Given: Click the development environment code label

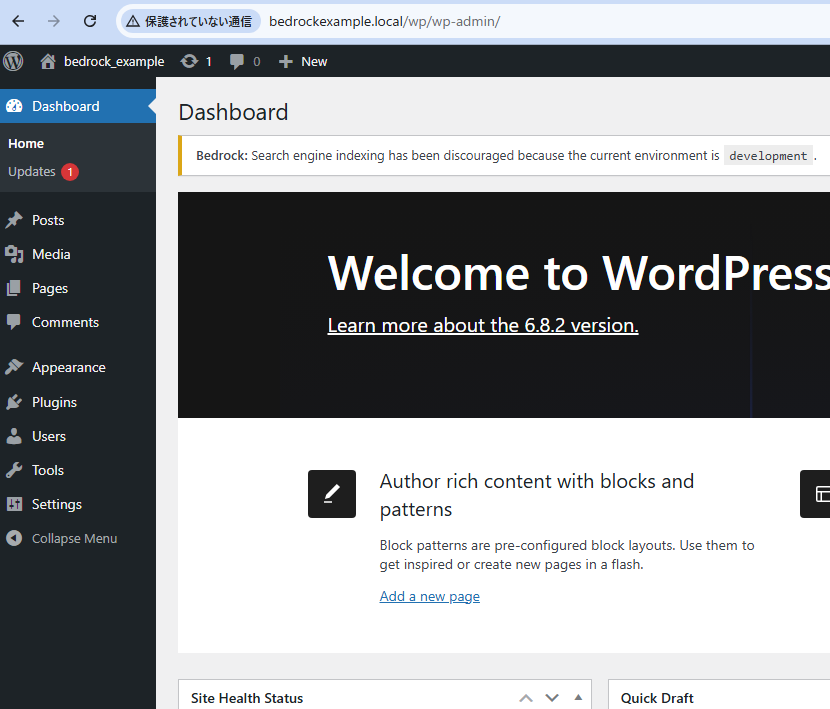Looking at the screenshot, I should click(x=768, y=156).
